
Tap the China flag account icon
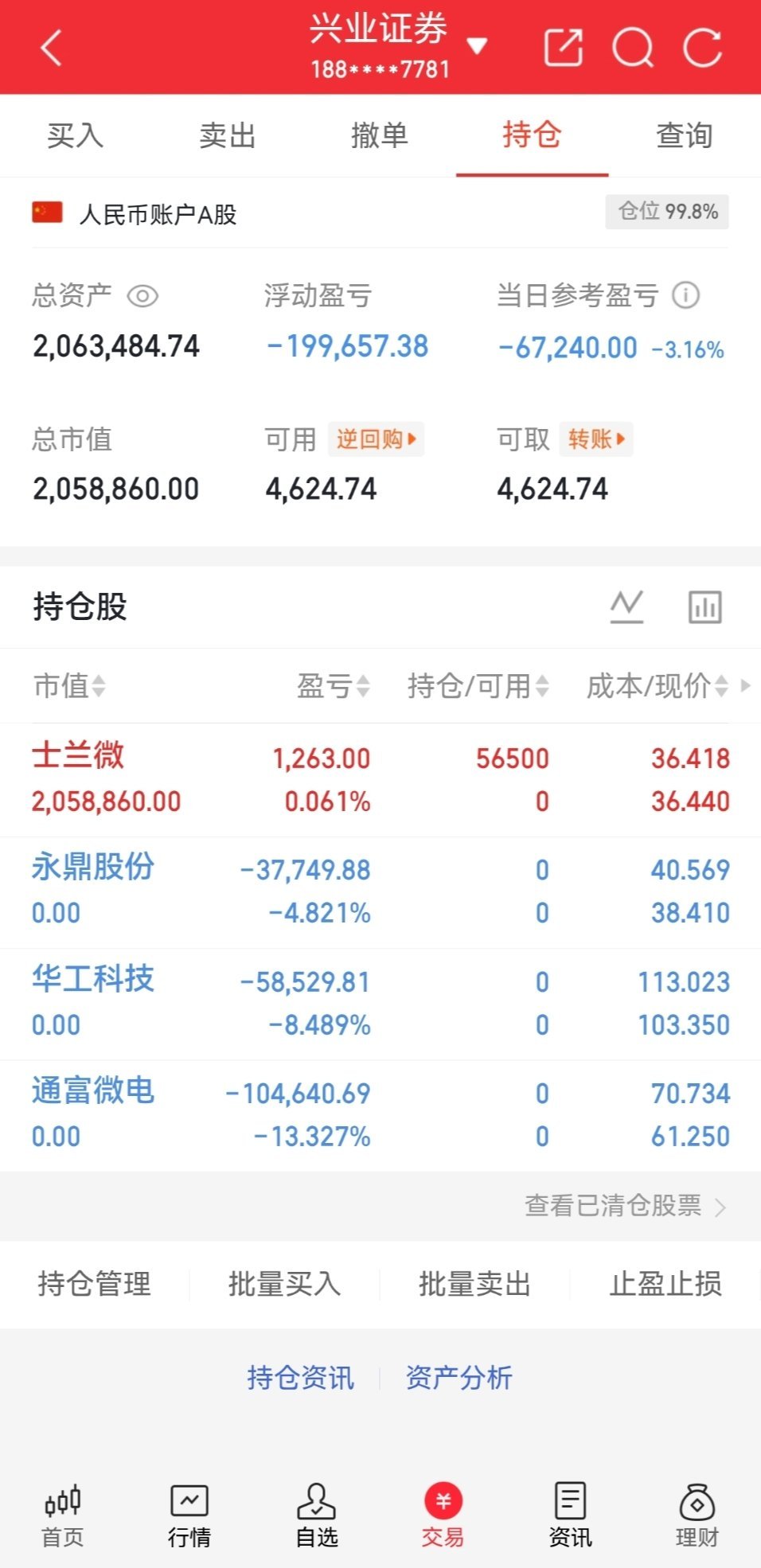coord(47,213)
